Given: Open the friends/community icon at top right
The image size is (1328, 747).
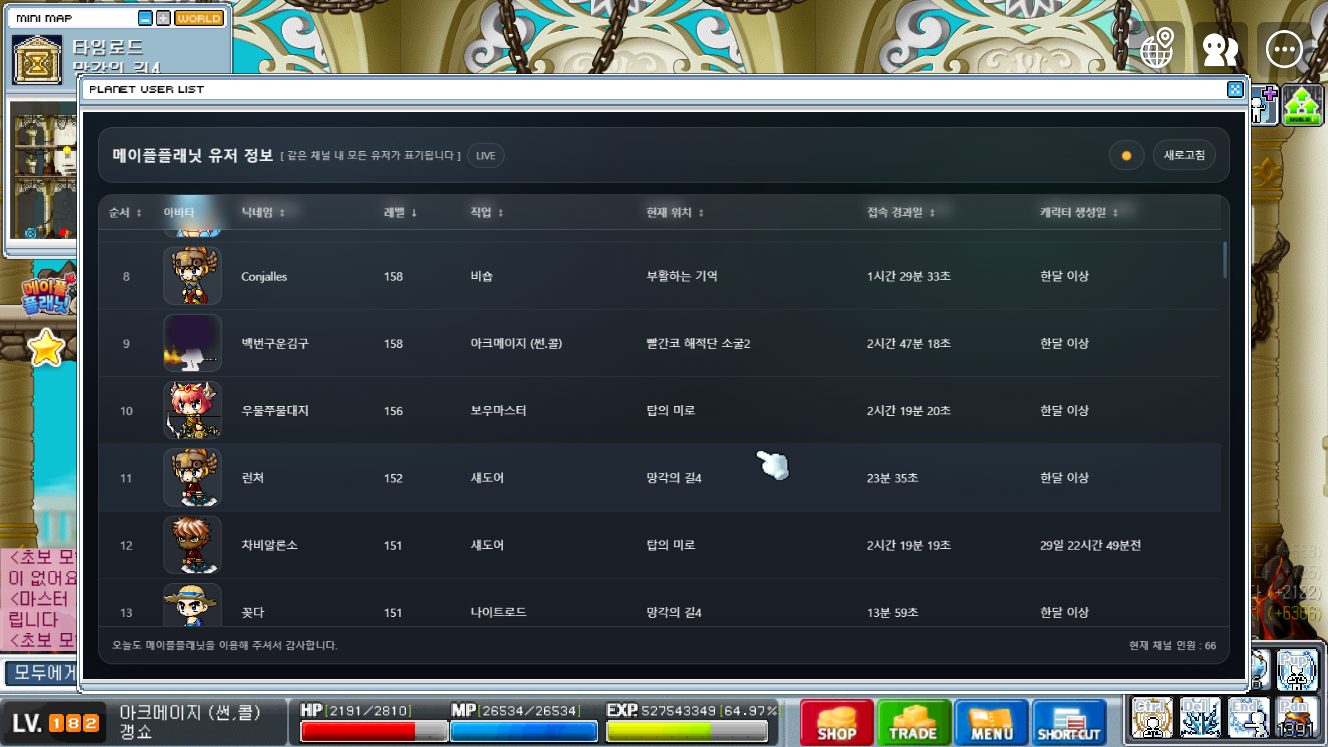Looking at the screenshot, I should point(1220,48).
